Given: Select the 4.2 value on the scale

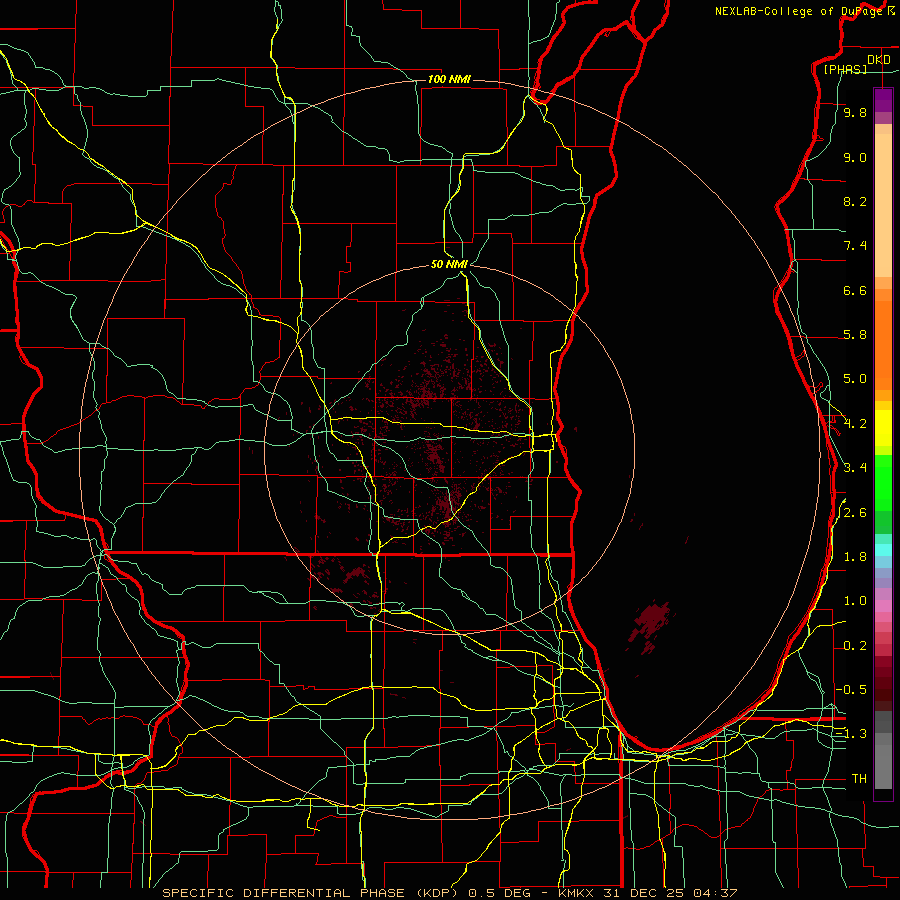Looking at the screenshot, I should click(x=855, y=424).
